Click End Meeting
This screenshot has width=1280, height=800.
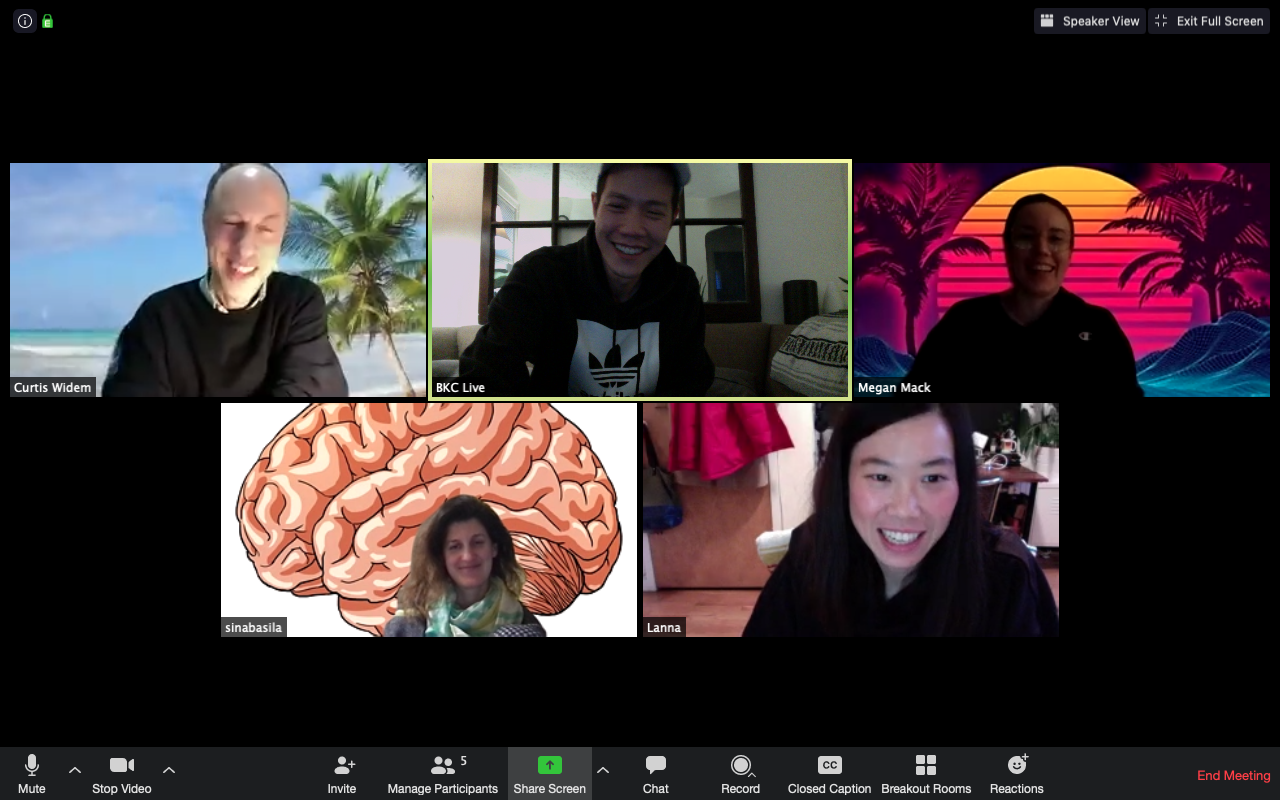click(x=1234, y=775)
